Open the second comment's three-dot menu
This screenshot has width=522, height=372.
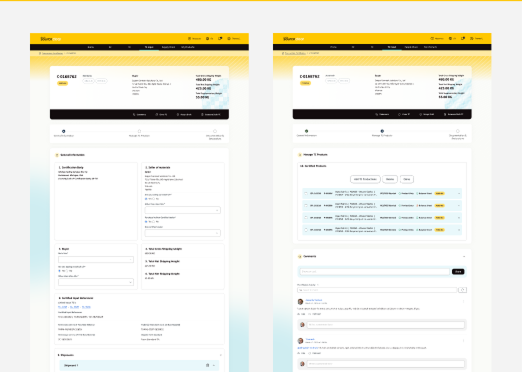click(x=463, y=341)
